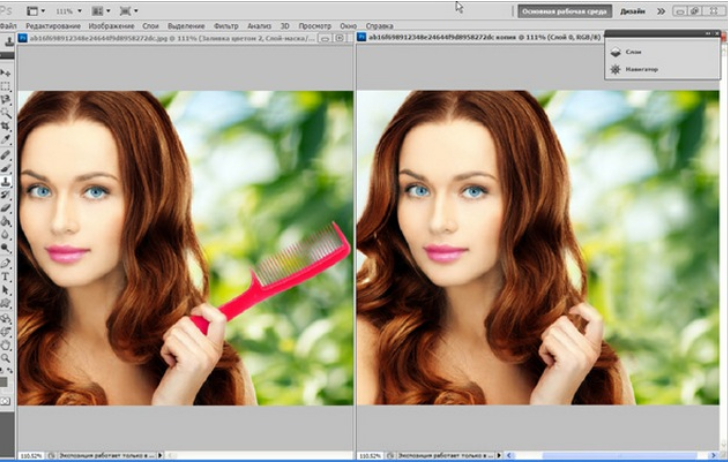
Task: Select the 3D Object Rotate tool
Action: (6, 319)
